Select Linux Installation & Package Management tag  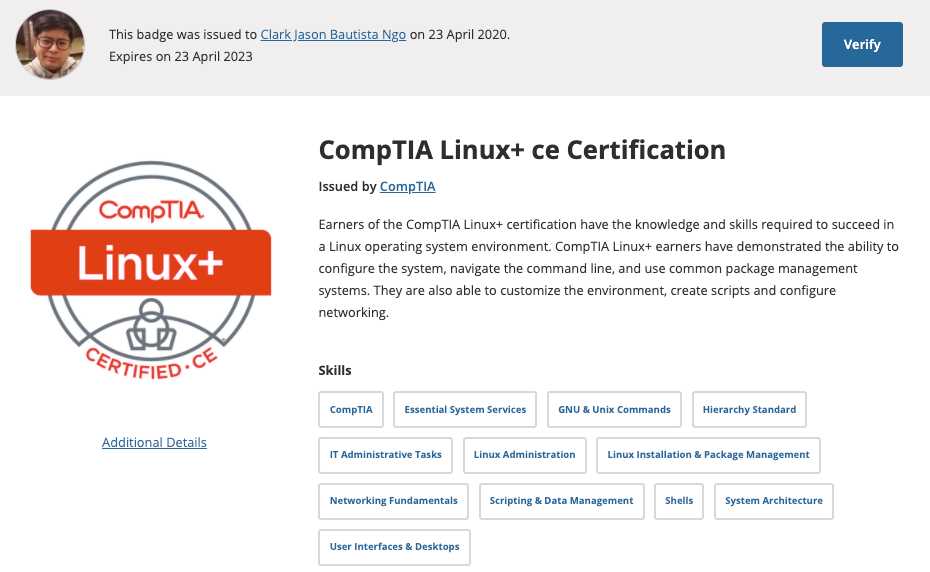pos(708,455)
